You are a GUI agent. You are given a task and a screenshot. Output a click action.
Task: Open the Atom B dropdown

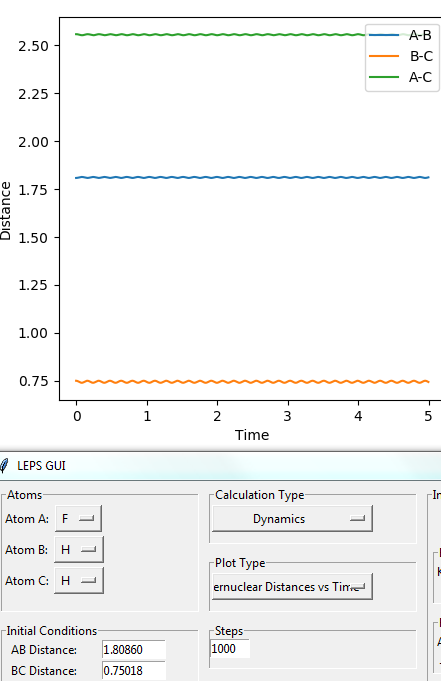click(x=79, y=549)
